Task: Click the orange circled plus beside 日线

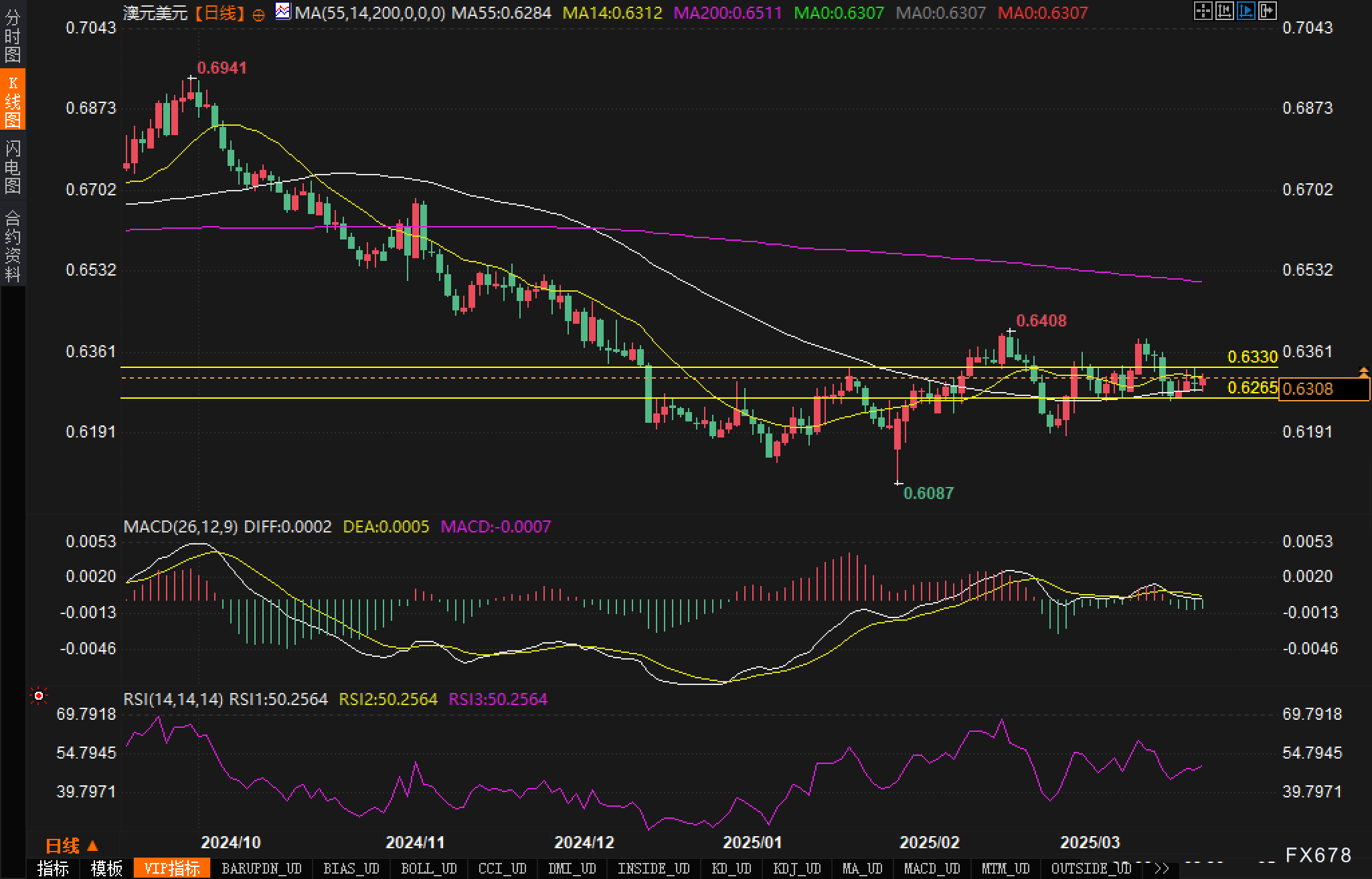Action: 259,15
